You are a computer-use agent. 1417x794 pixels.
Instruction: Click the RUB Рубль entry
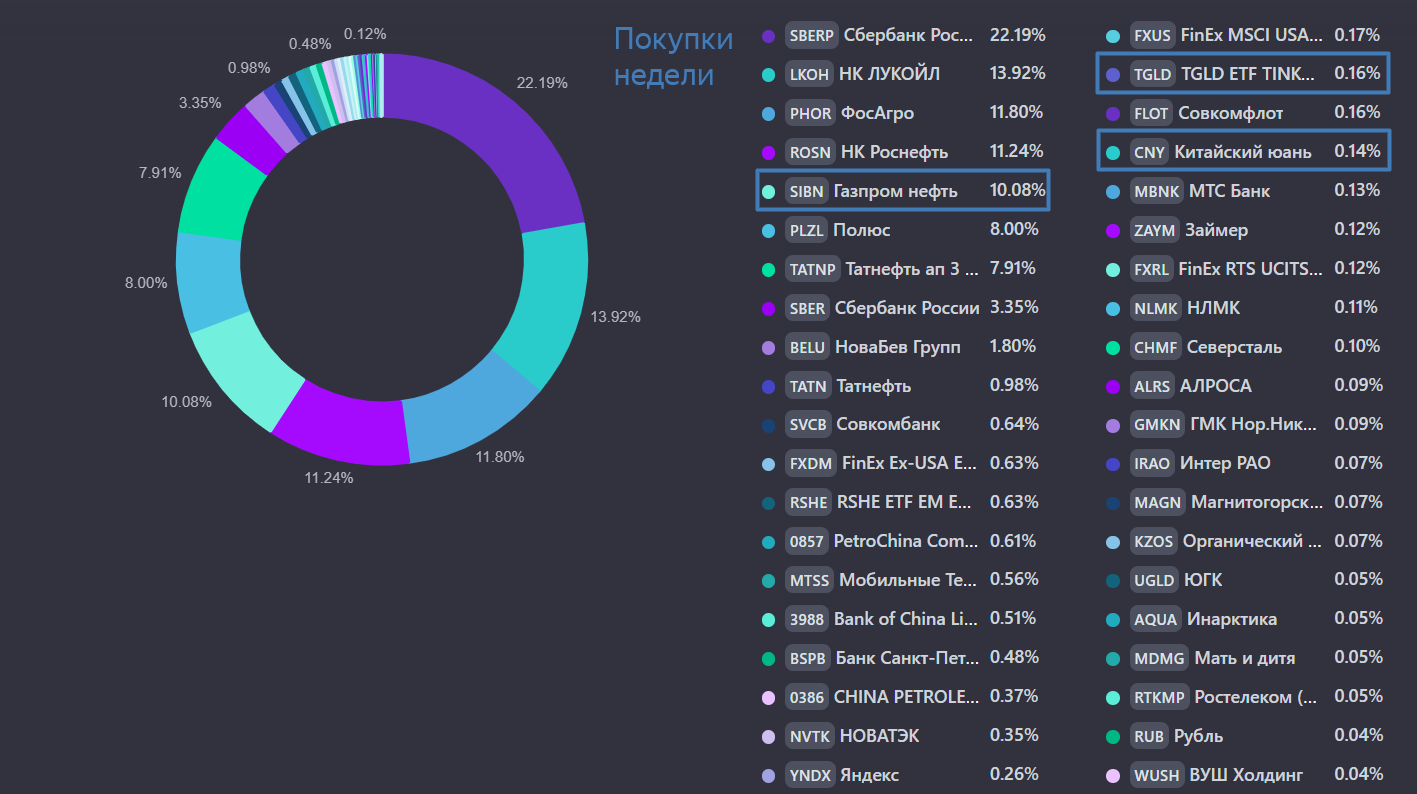1244,737
